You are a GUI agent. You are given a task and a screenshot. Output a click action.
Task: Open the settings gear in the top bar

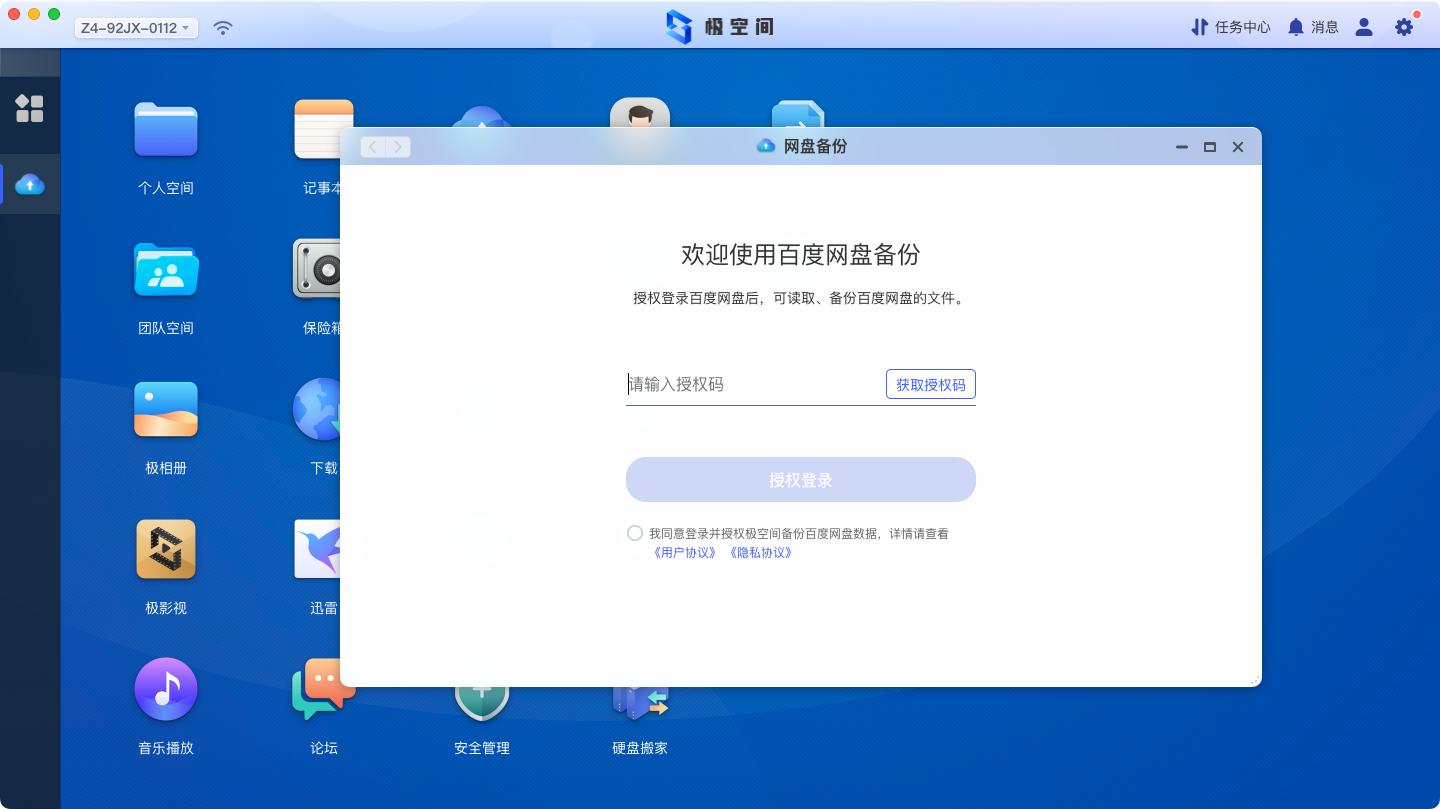point(1404,27)
